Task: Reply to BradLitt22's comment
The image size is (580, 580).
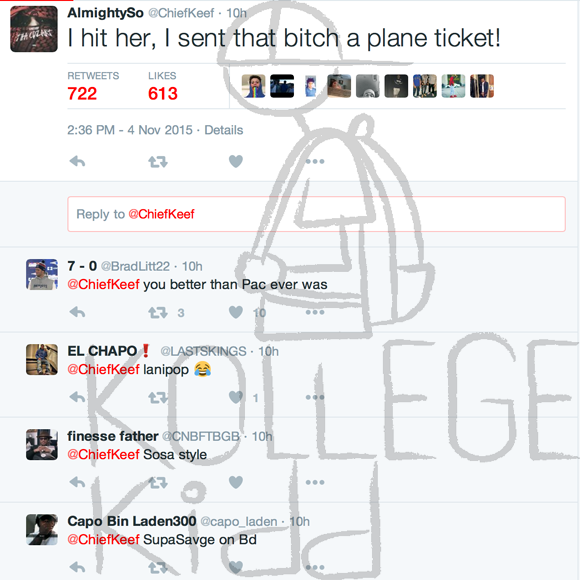Action: (x=77, y=312)
